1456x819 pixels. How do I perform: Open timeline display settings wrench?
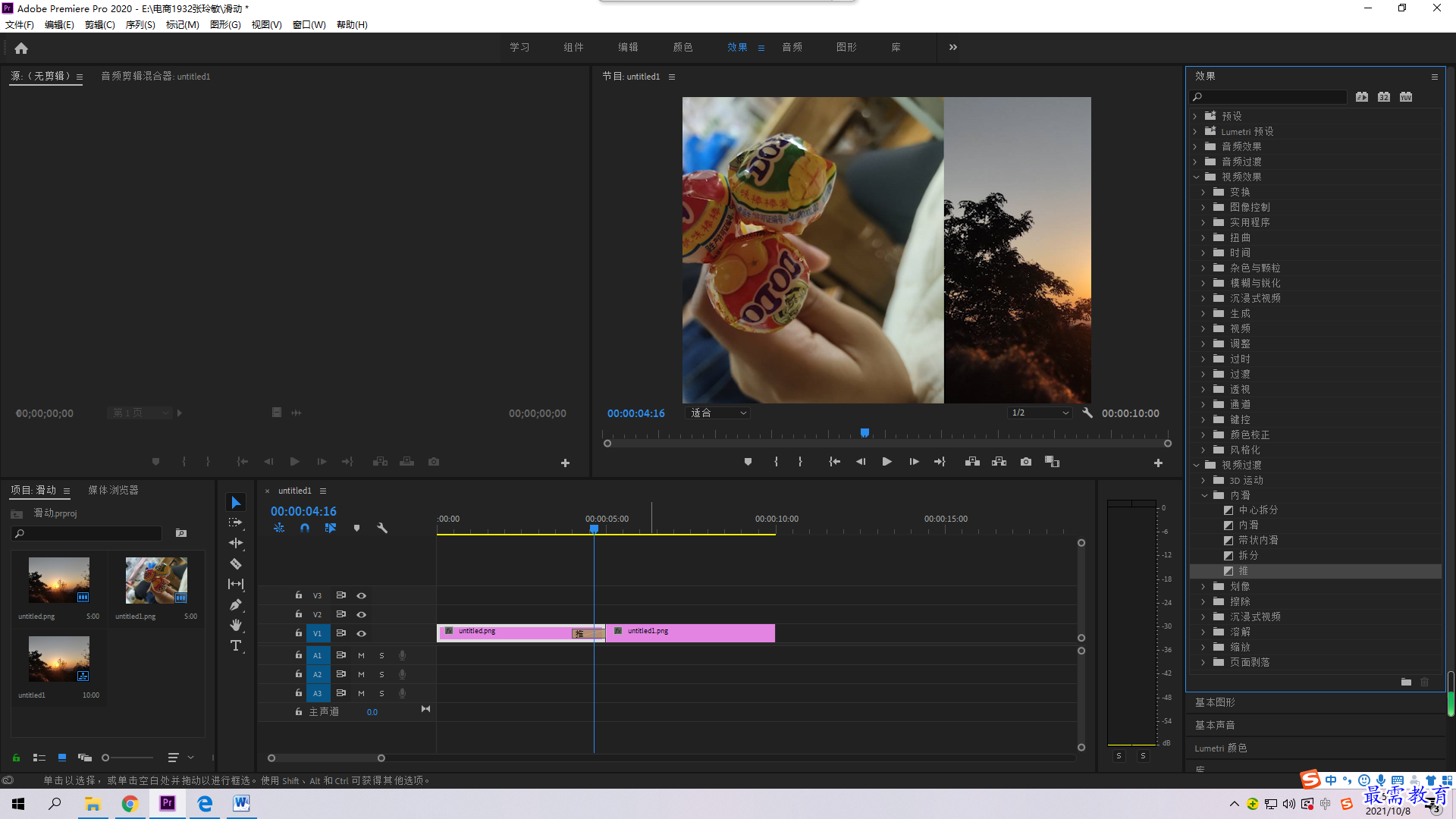(x=382, y=528)
